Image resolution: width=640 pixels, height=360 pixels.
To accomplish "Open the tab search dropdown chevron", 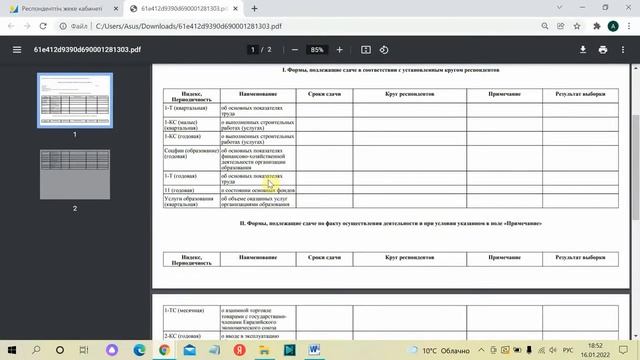I will coord(560,7).
